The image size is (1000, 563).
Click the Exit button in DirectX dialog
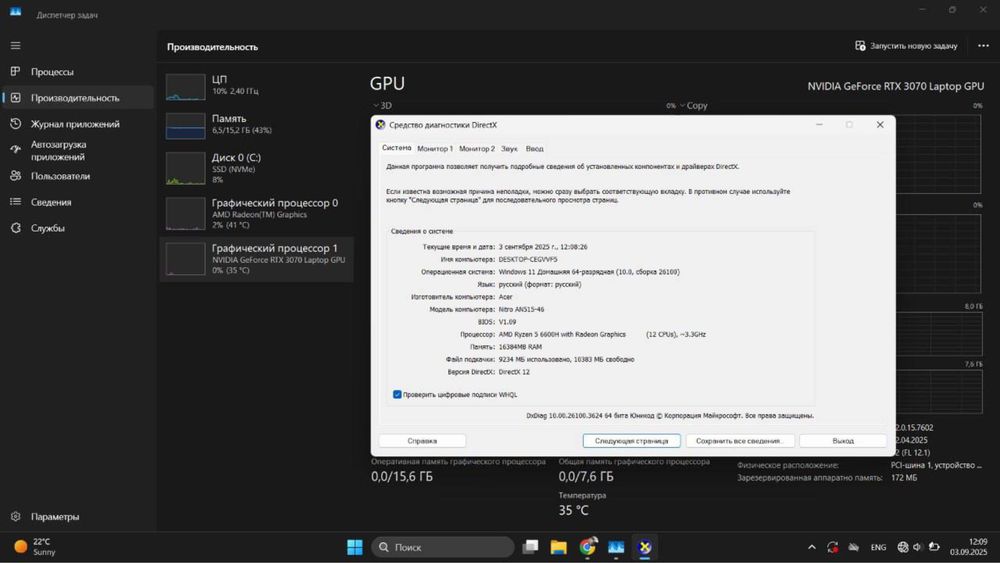point(842,441)
